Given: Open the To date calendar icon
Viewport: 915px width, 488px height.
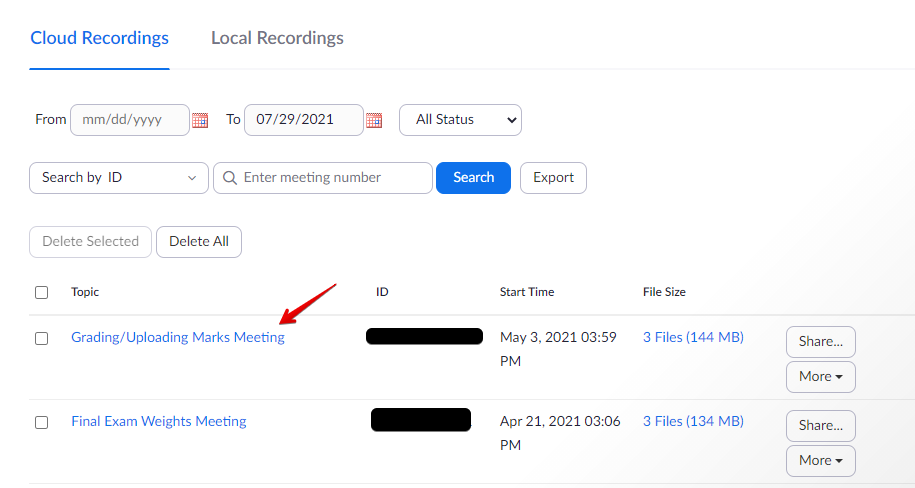Looking at the screenshot, I should (x=374, y=120).
